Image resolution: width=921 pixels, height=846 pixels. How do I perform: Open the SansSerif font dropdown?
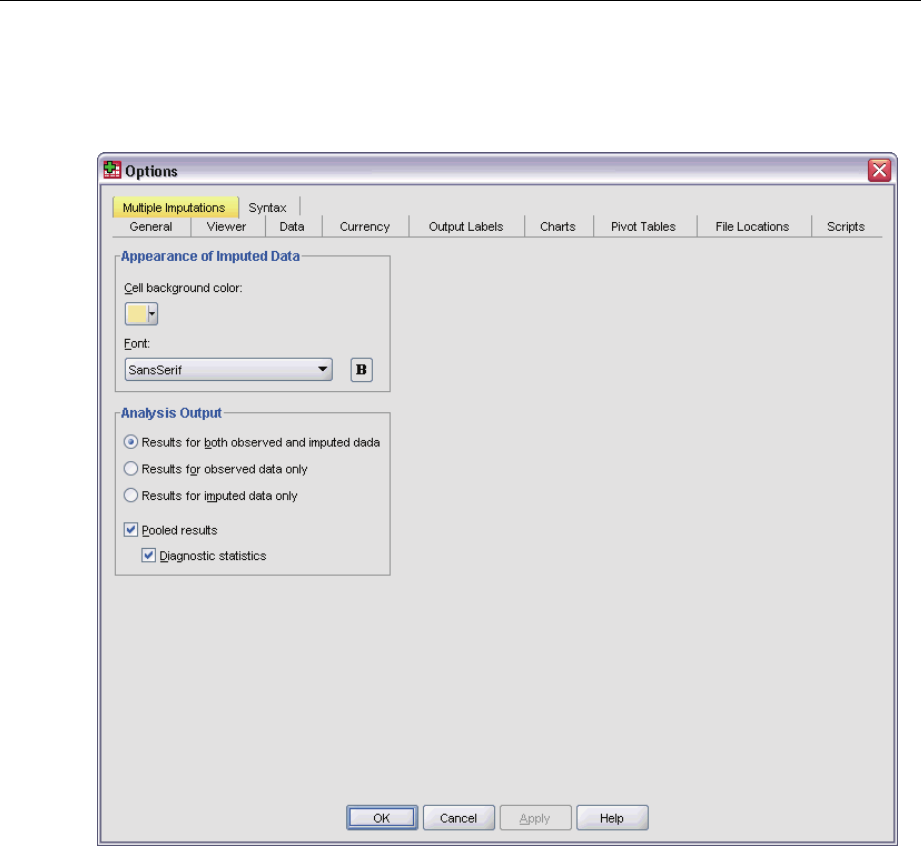[228, 370]
